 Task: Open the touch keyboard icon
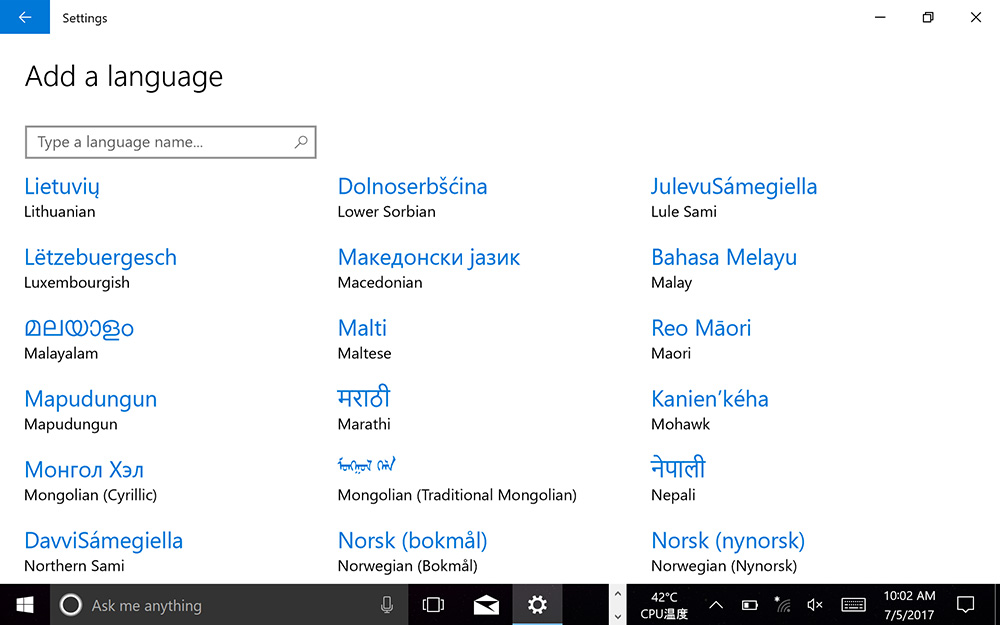pyautogui.click(x=853, y=605)
